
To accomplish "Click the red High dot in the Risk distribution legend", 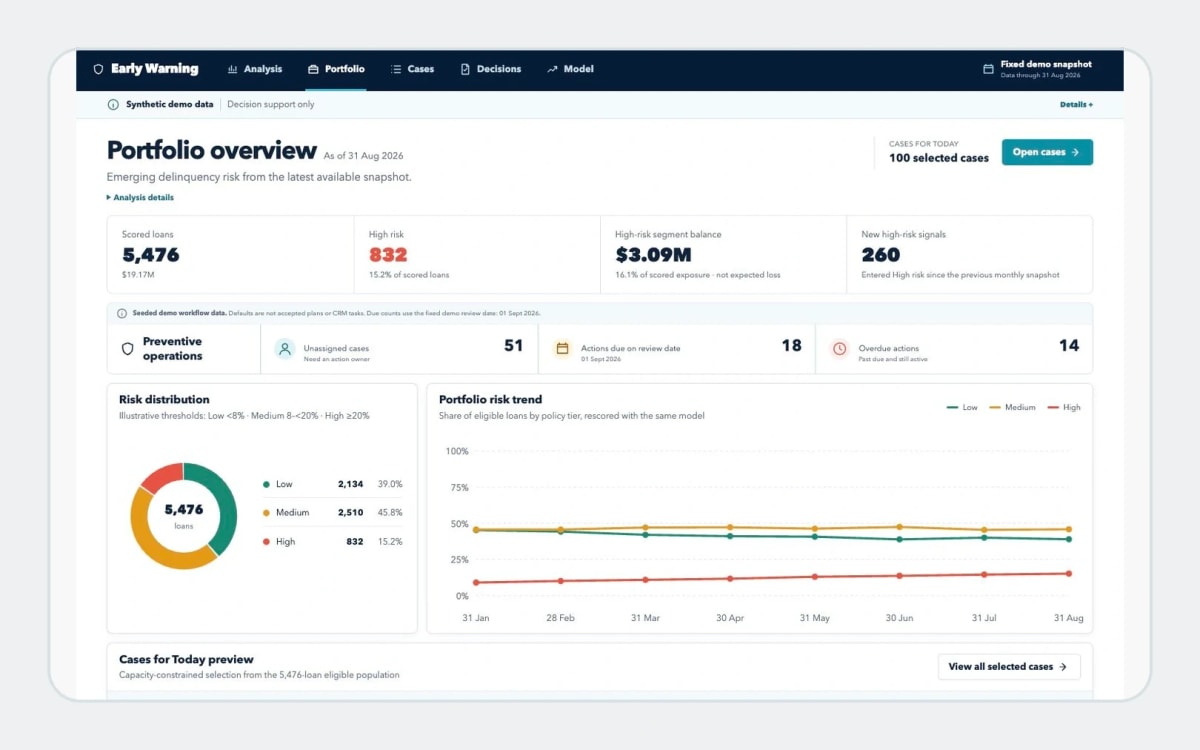I will (x=266, y=542).
